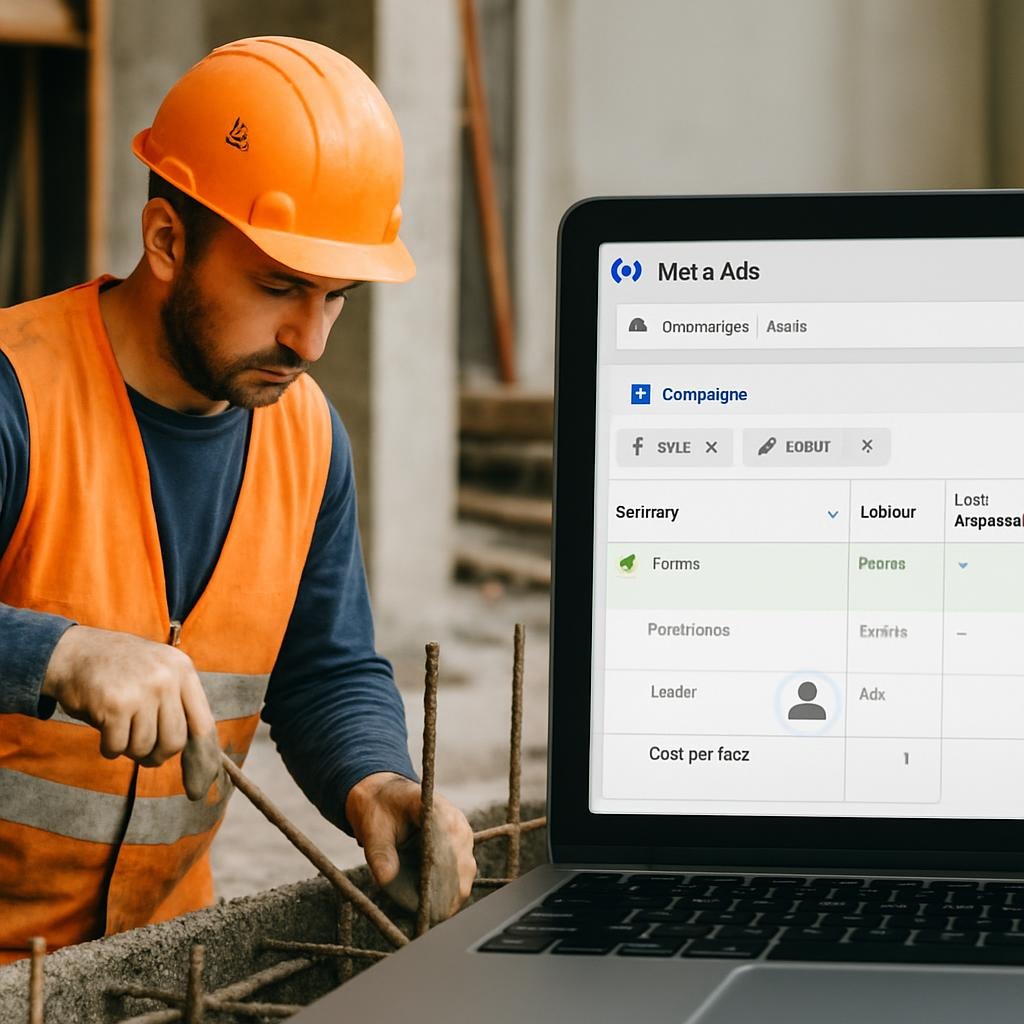
Task: Remove the SVLE filter chip with X
Action: point(711,447)
